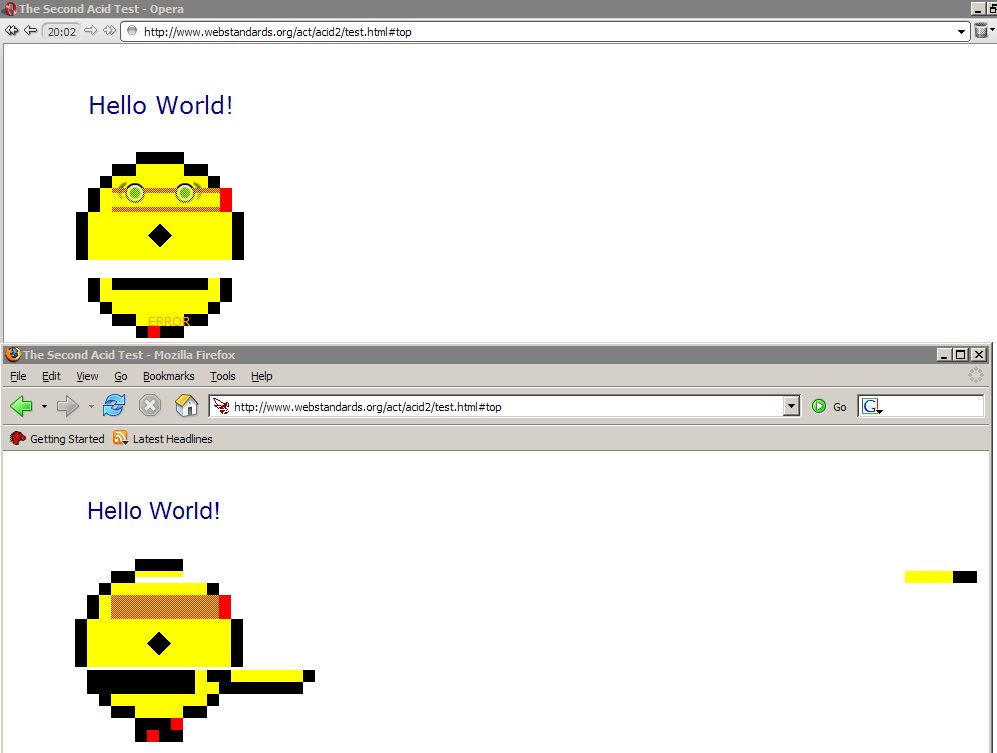Click the site favicon in Firefox's URL bar
Viewport: 997px width, 753px height.
(221, 406)
